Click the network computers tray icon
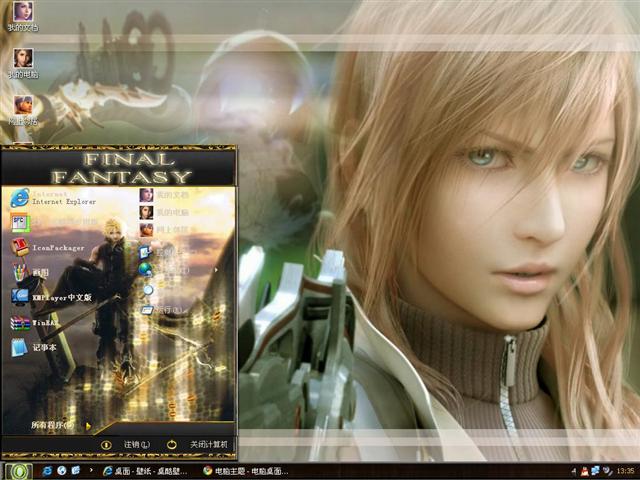The width and height of the screenshot is (640, 480). [596, 471]
